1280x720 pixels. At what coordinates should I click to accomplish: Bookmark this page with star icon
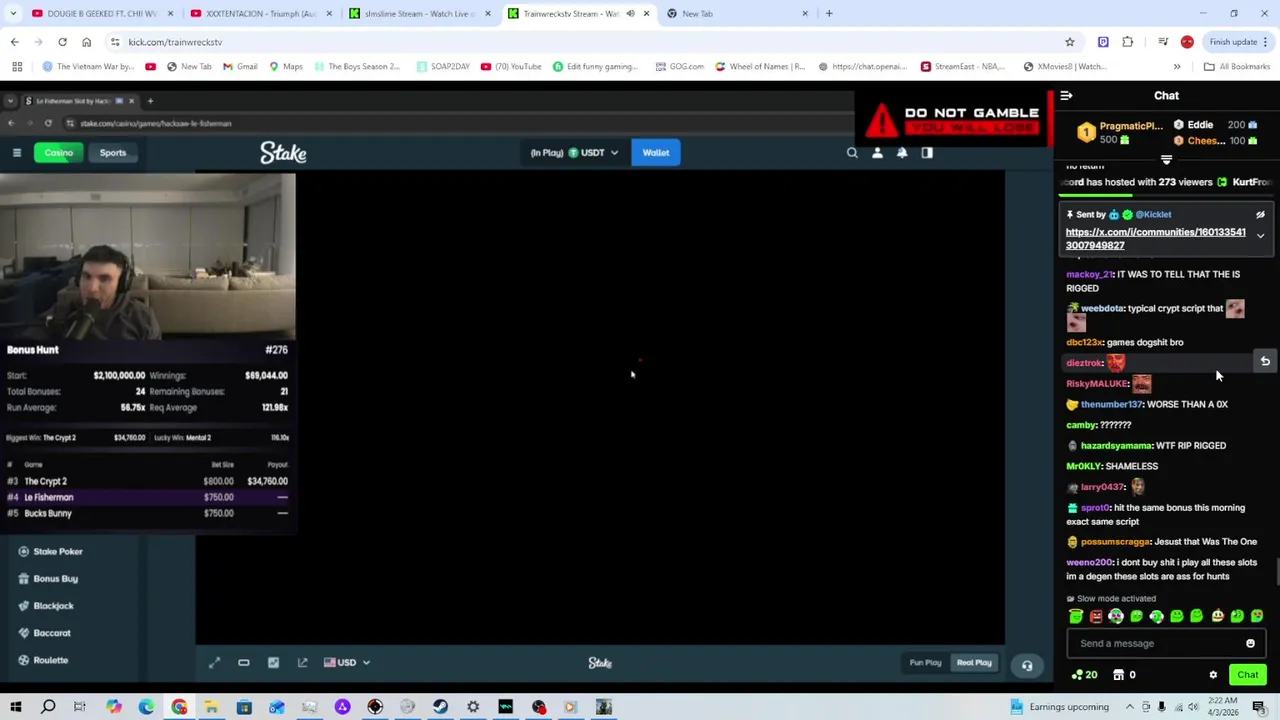pyautogui.click(x=1069, y=42)
